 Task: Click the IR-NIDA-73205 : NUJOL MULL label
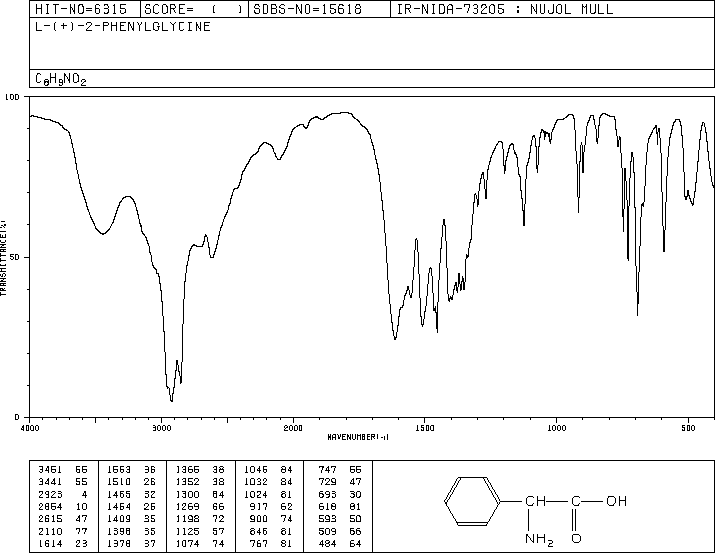[505, 9]
